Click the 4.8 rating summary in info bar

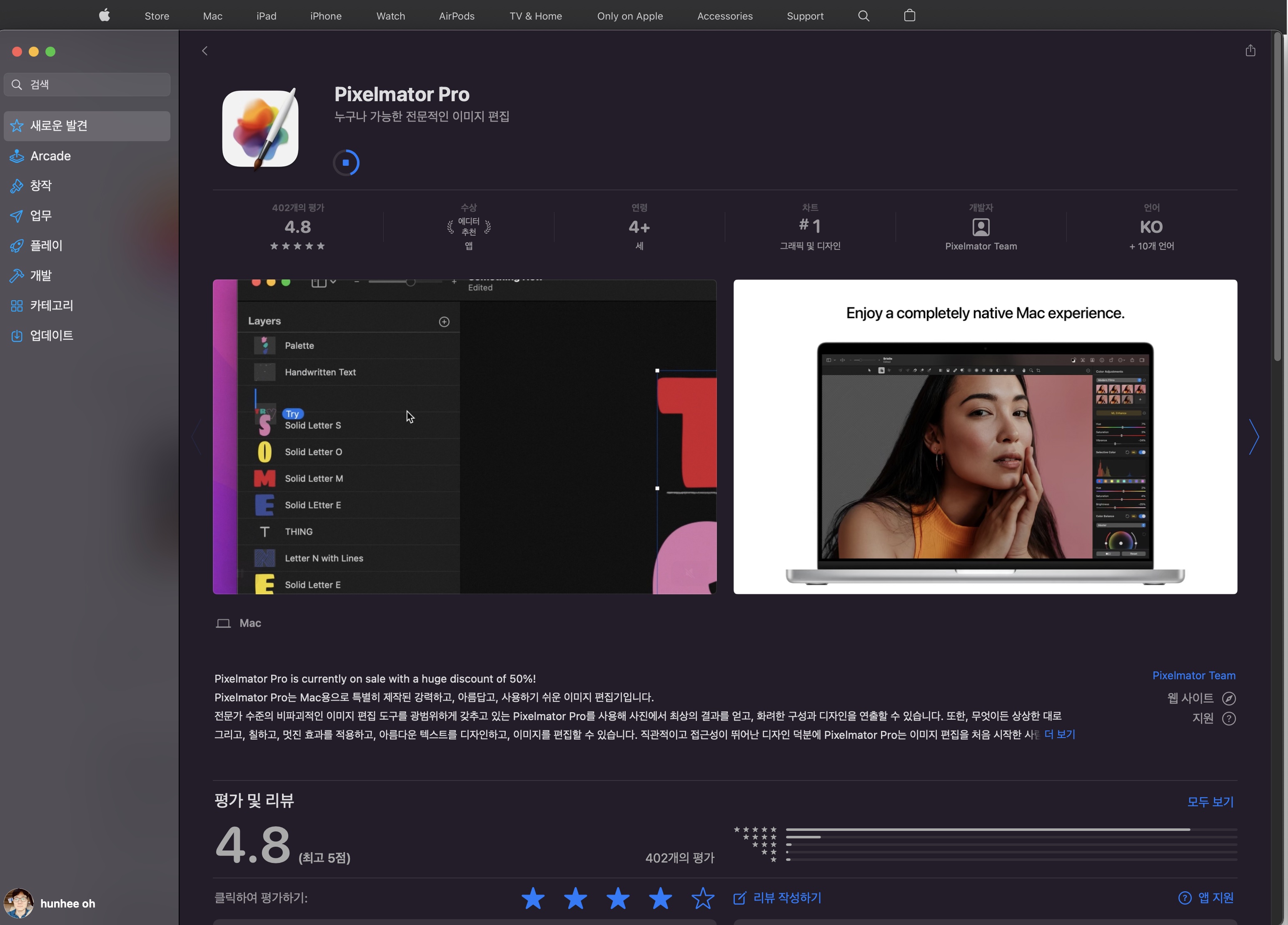[x=297, y=227]
